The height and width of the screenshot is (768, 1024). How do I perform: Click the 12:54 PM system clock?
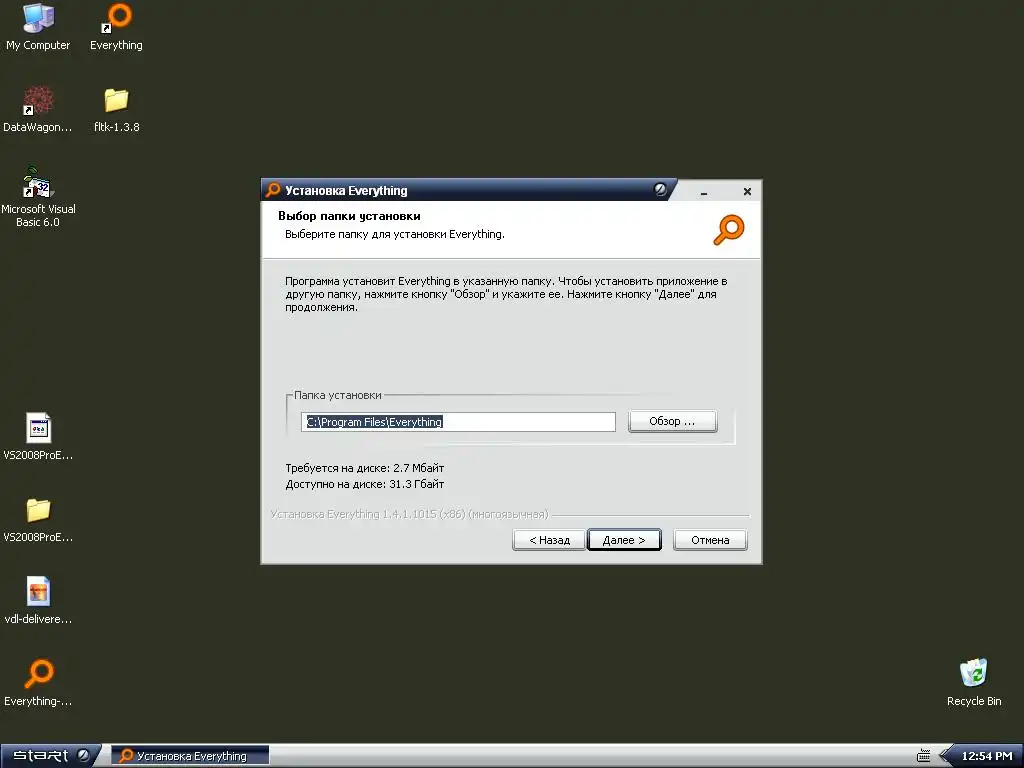coord(987,756)
